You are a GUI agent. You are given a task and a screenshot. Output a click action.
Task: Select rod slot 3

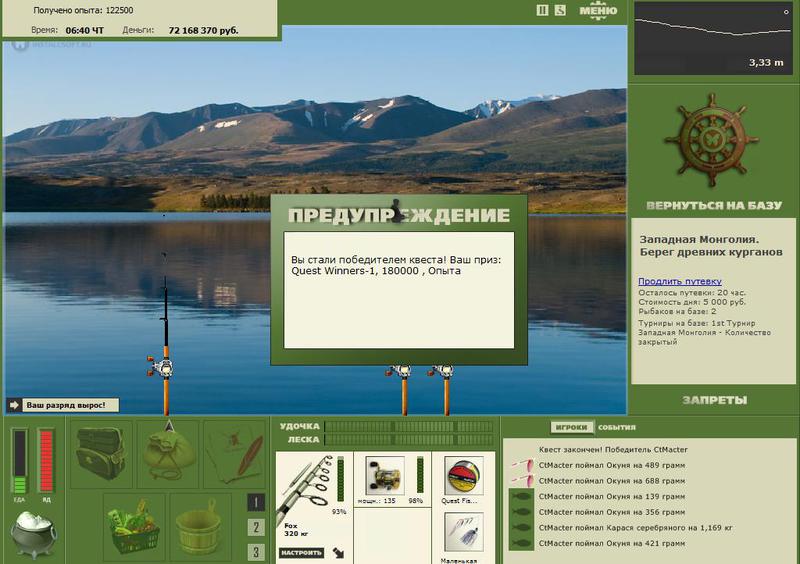click(x=256, y=552)
